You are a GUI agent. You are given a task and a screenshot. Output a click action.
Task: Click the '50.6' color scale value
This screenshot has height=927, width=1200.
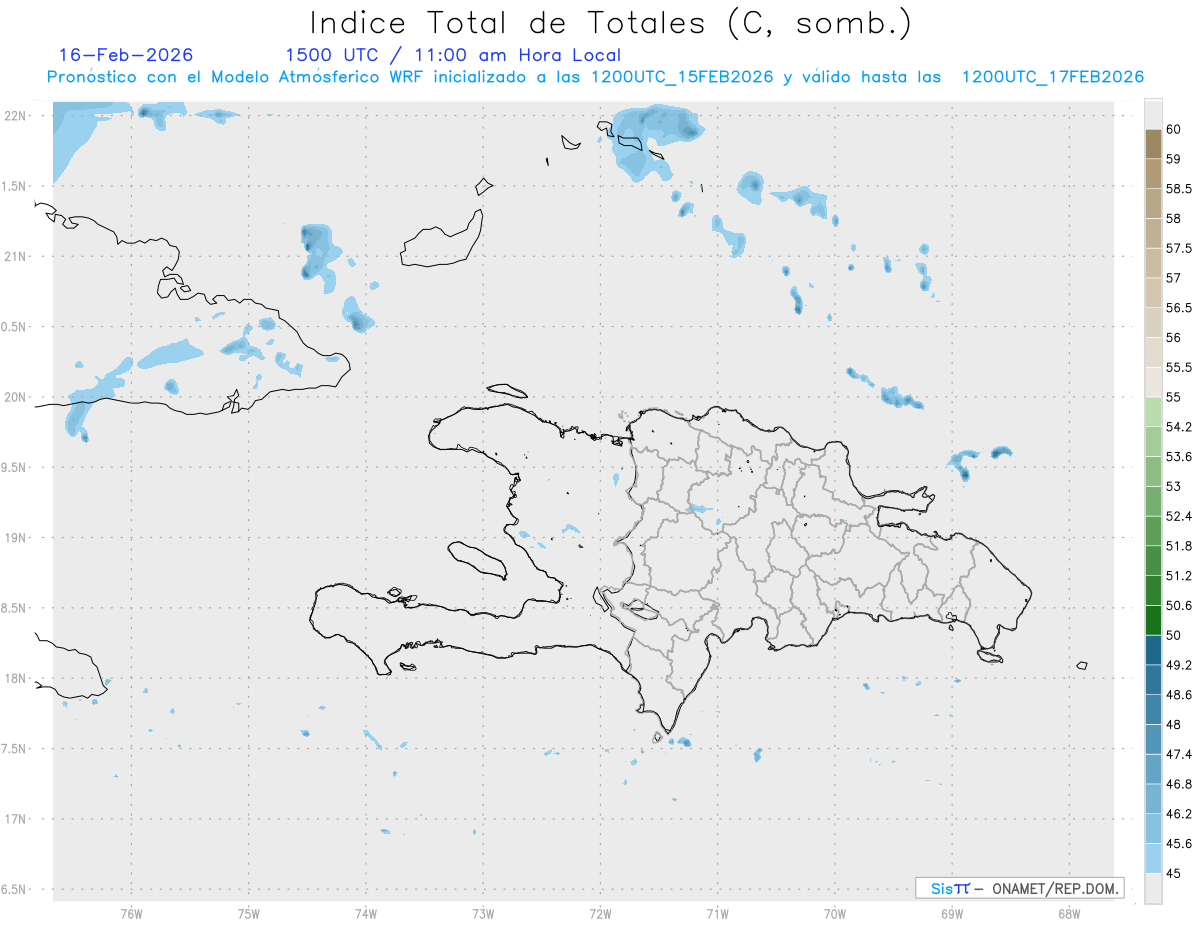pos(1178,605)
